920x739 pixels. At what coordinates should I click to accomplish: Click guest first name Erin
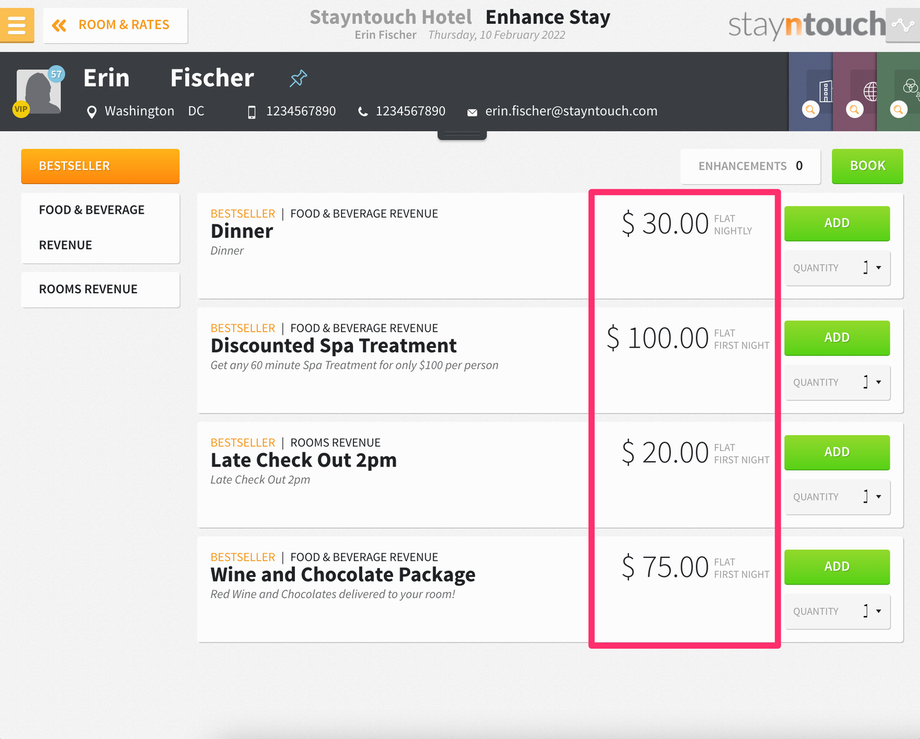coord(106,78)
